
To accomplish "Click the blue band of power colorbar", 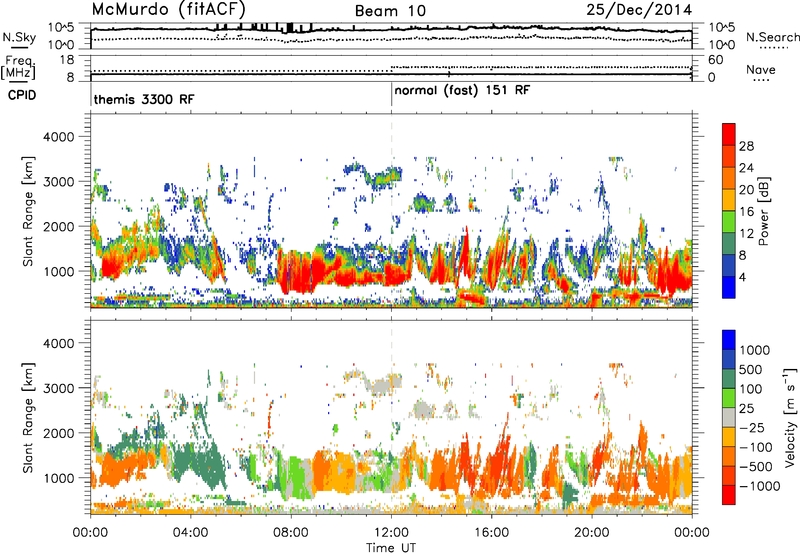I will click(729, 287).
